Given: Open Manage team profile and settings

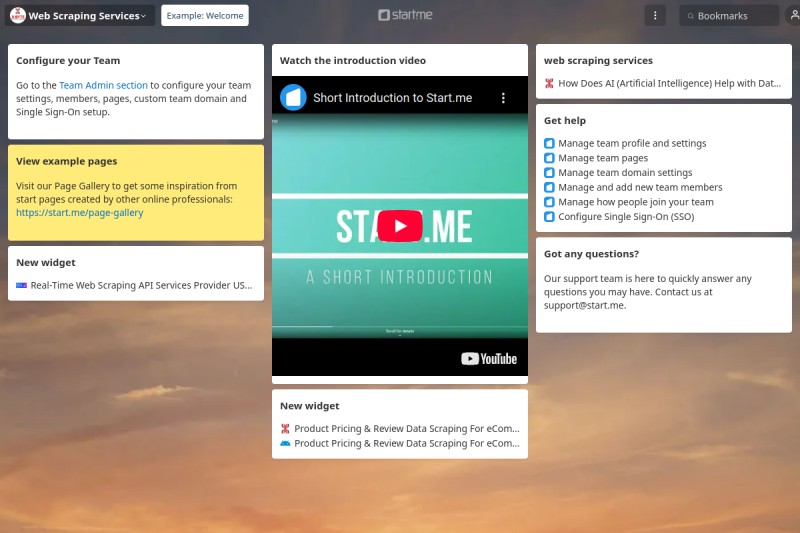Looking at the screenshot, I should tap(632, 143).
